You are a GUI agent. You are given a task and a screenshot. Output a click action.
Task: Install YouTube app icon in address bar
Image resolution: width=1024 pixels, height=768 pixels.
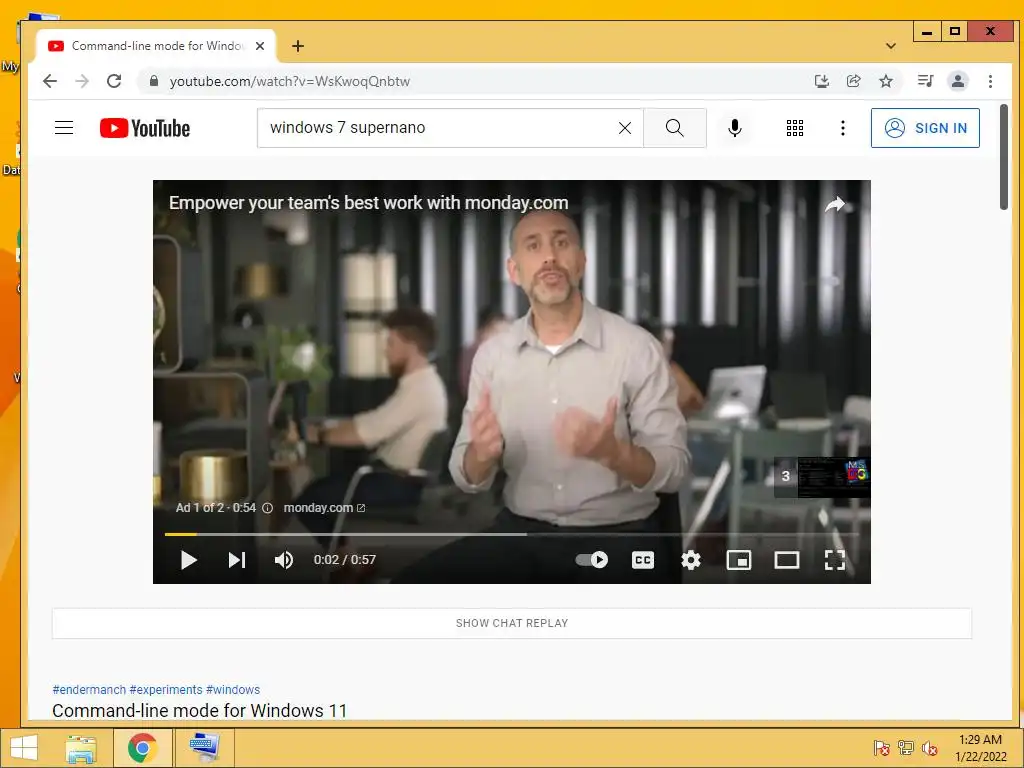point(822,81)
